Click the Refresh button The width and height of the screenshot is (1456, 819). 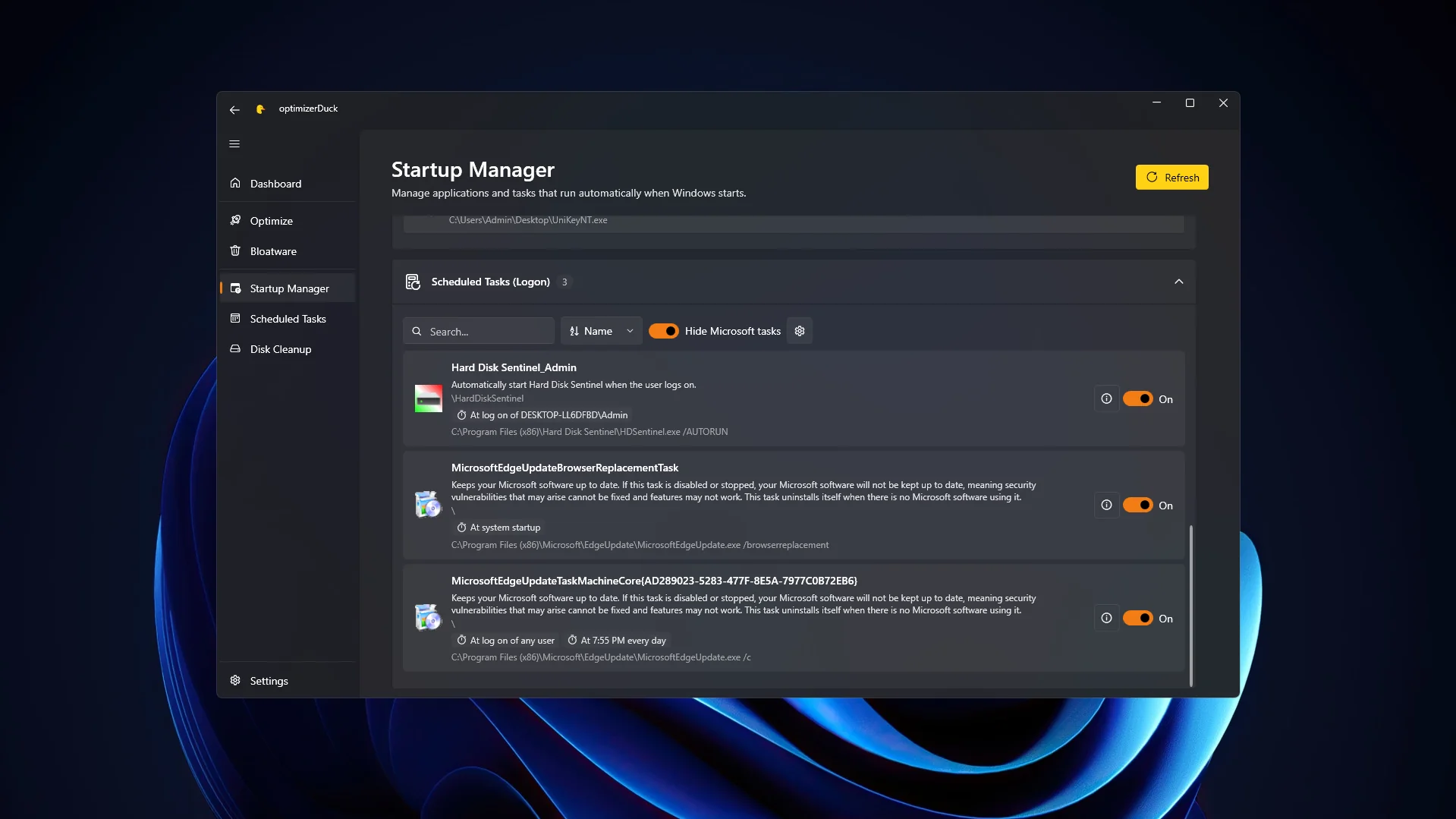coord(1171,178)
